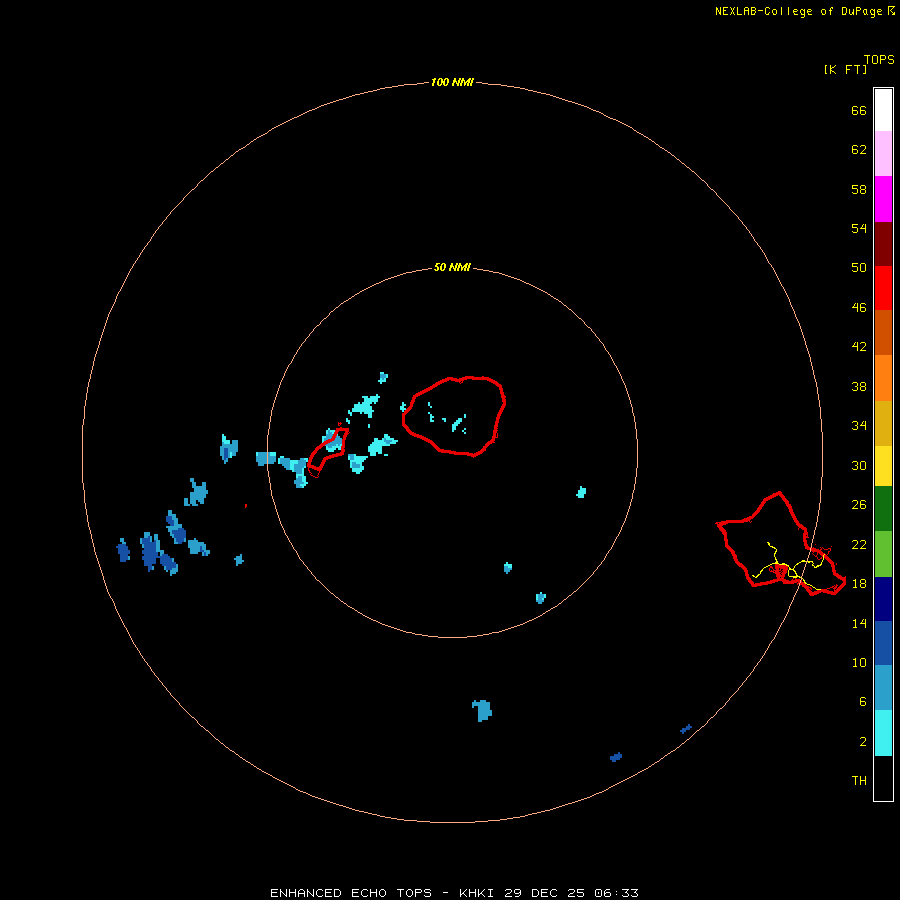Select the dark green 26 kft legend swatch
900x900 pixels.
[x=883, y=509]
